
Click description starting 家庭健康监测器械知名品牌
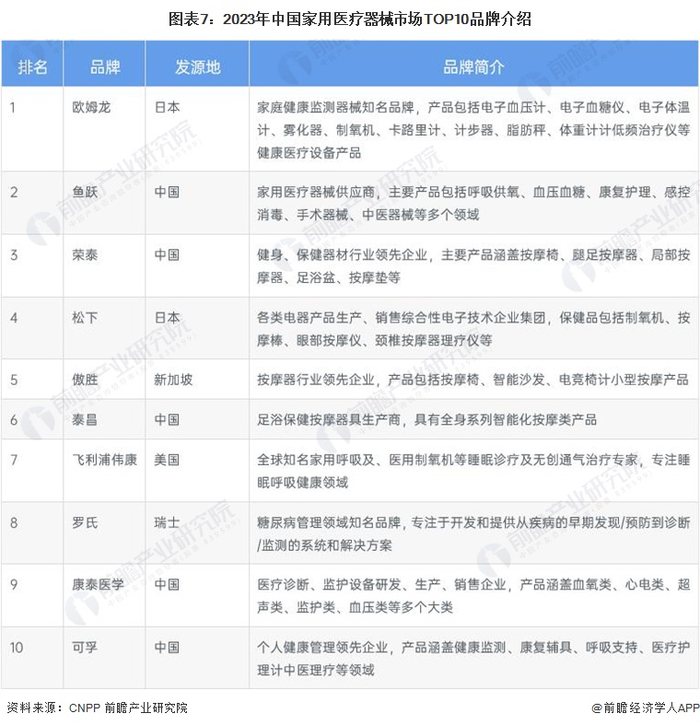click(x=473, y=130)
